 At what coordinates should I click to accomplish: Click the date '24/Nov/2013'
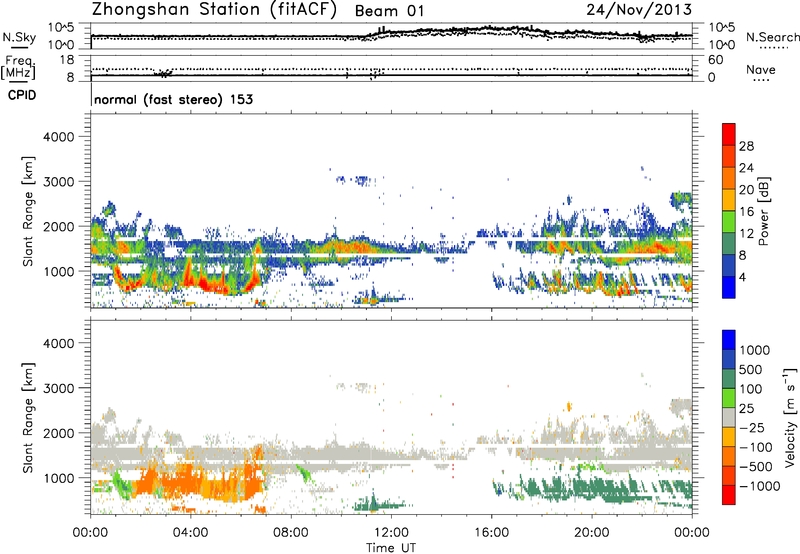click(x=639, y=9)
